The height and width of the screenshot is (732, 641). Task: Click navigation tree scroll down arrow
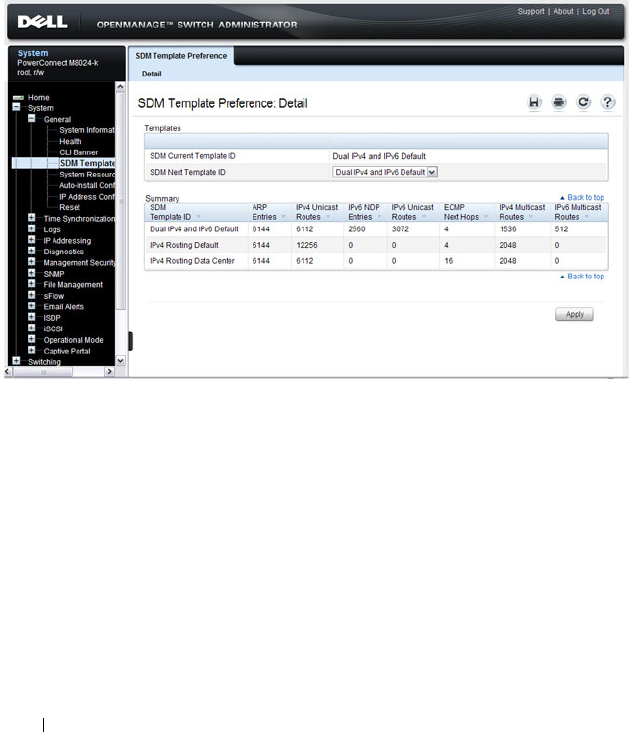click(x=120, y=361)
